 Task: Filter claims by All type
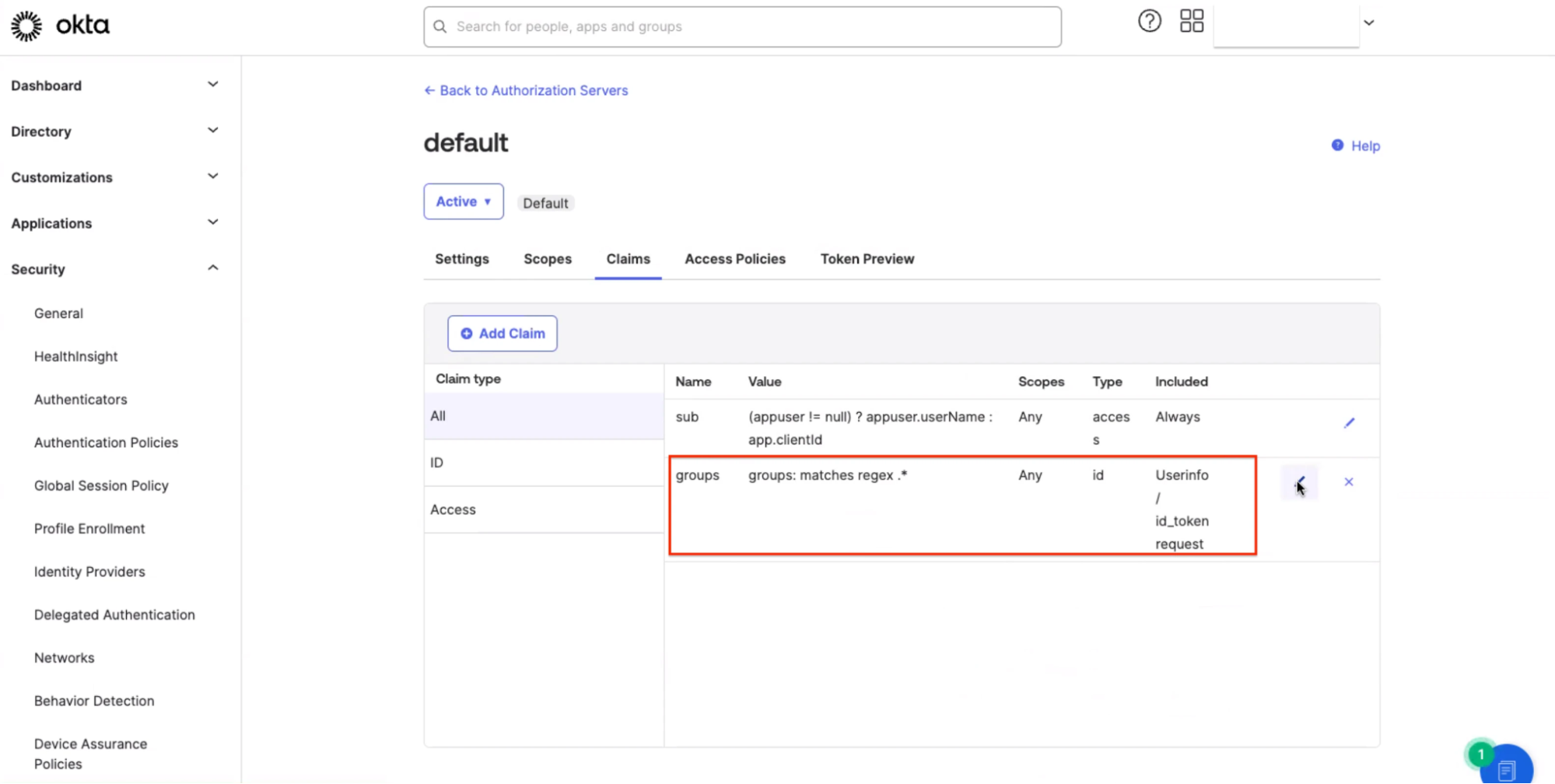[x=544, y=416]
